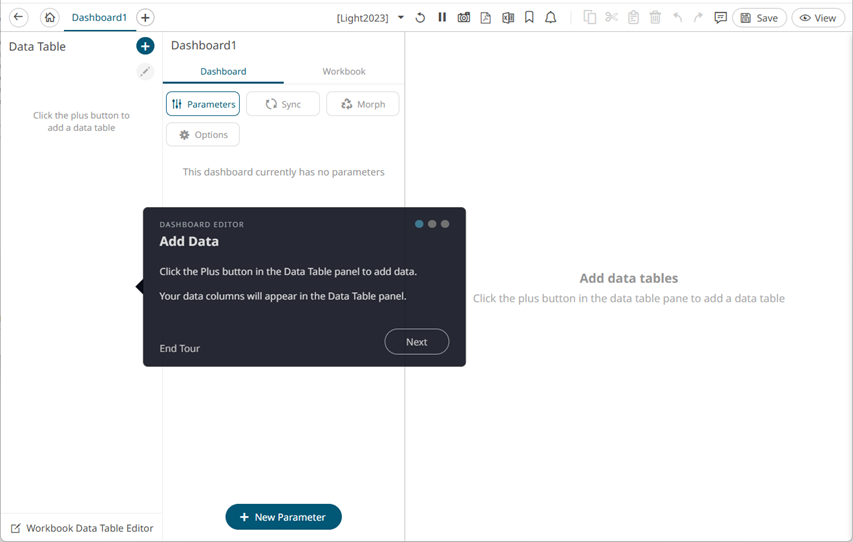853x542 pixels.
Task: Go to home via house icon
Action: tap(50, 17)
